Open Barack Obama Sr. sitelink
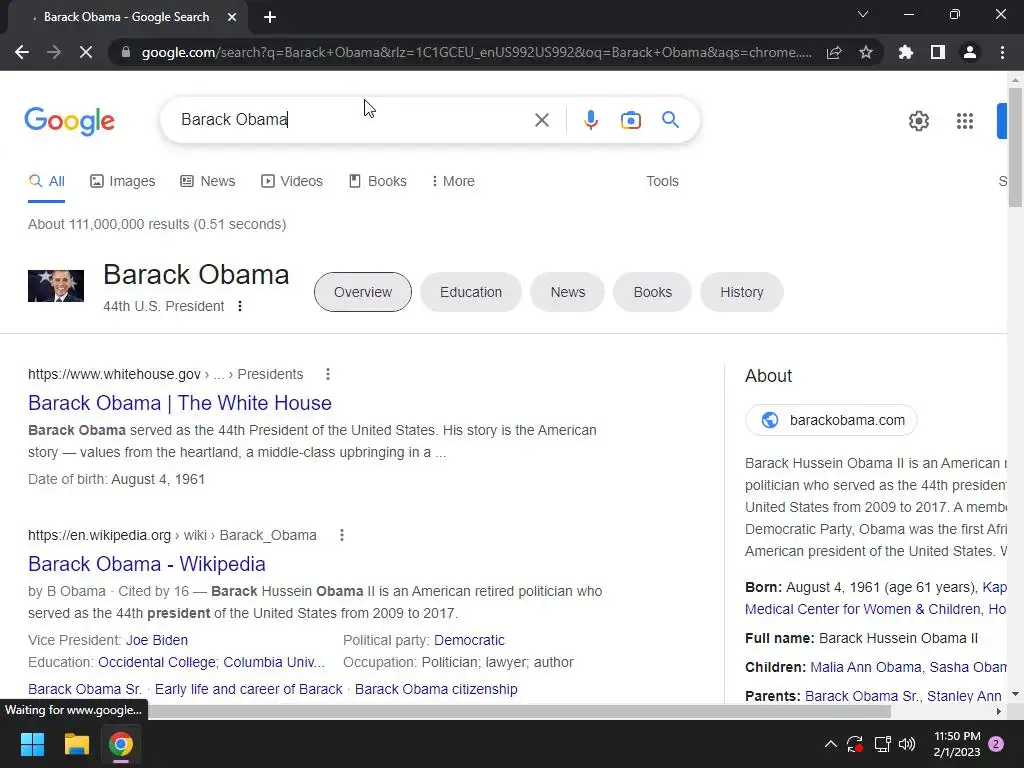1024x768 pixels. click(x=85, y=690)
